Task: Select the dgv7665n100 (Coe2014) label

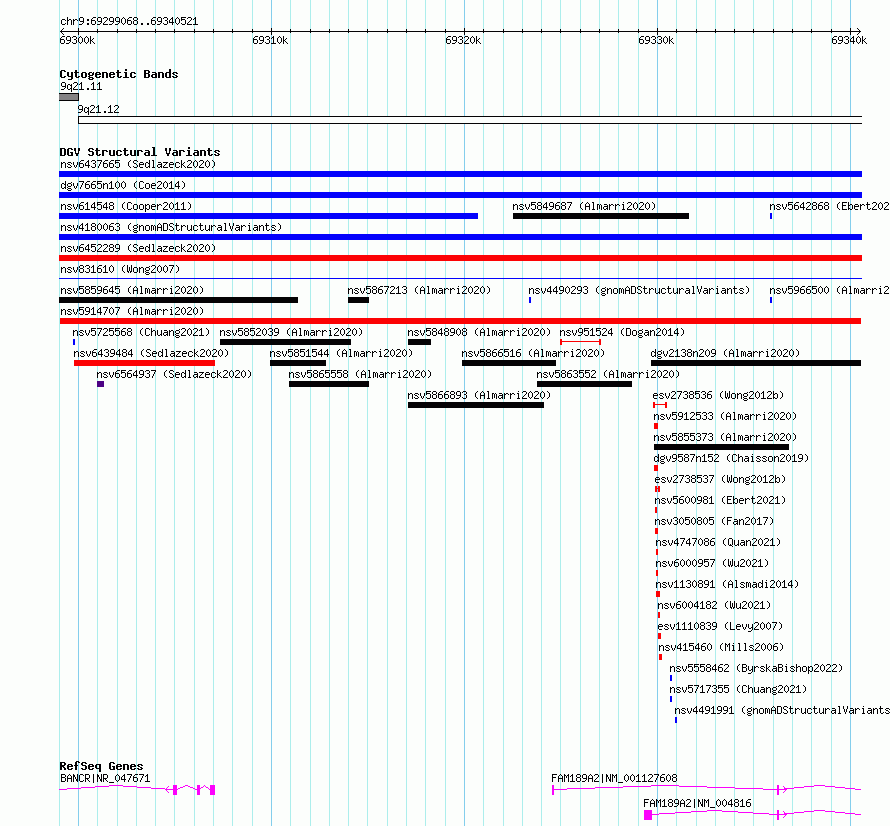Action: point(123,185)
